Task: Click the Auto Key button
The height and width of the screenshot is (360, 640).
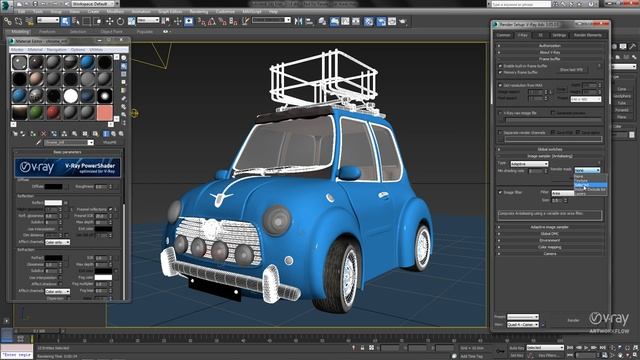Action: (517, 348)
